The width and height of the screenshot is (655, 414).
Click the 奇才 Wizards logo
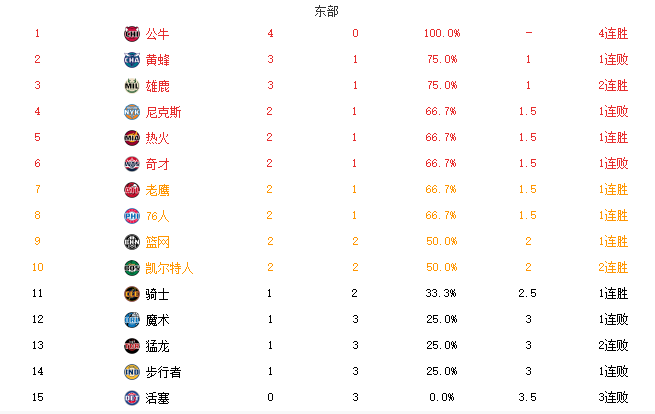point(132,164)
